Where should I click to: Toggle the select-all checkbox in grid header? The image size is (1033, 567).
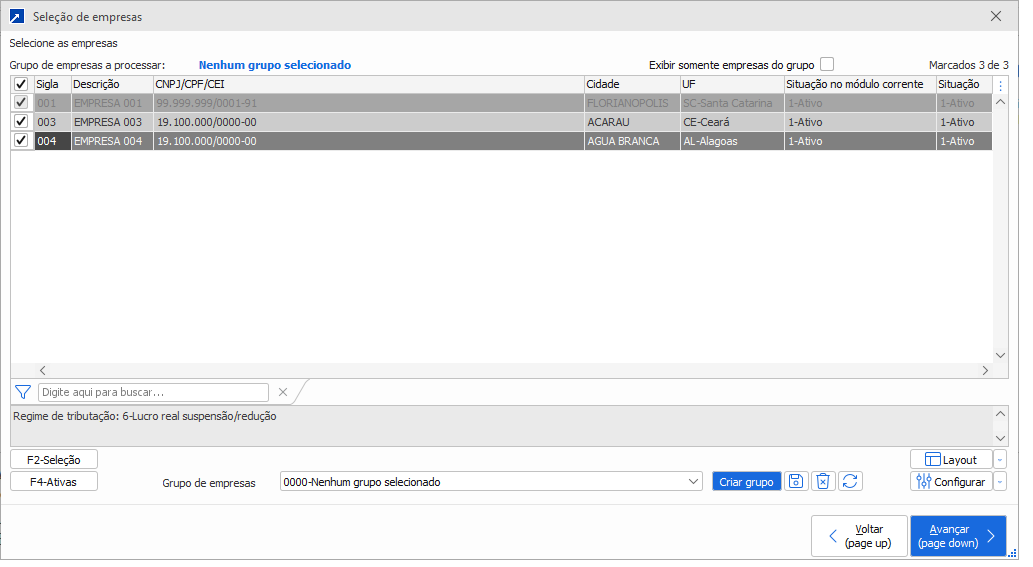coord(21,85)
